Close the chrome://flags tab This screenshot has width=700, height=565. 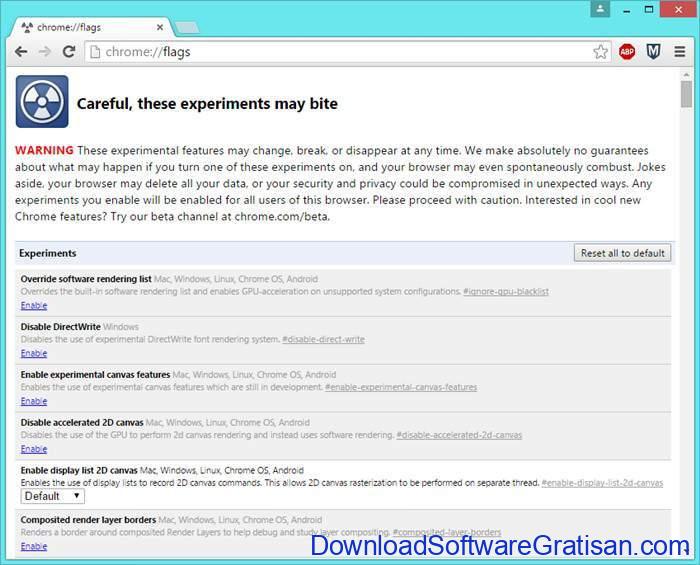(x=159, y=27)
